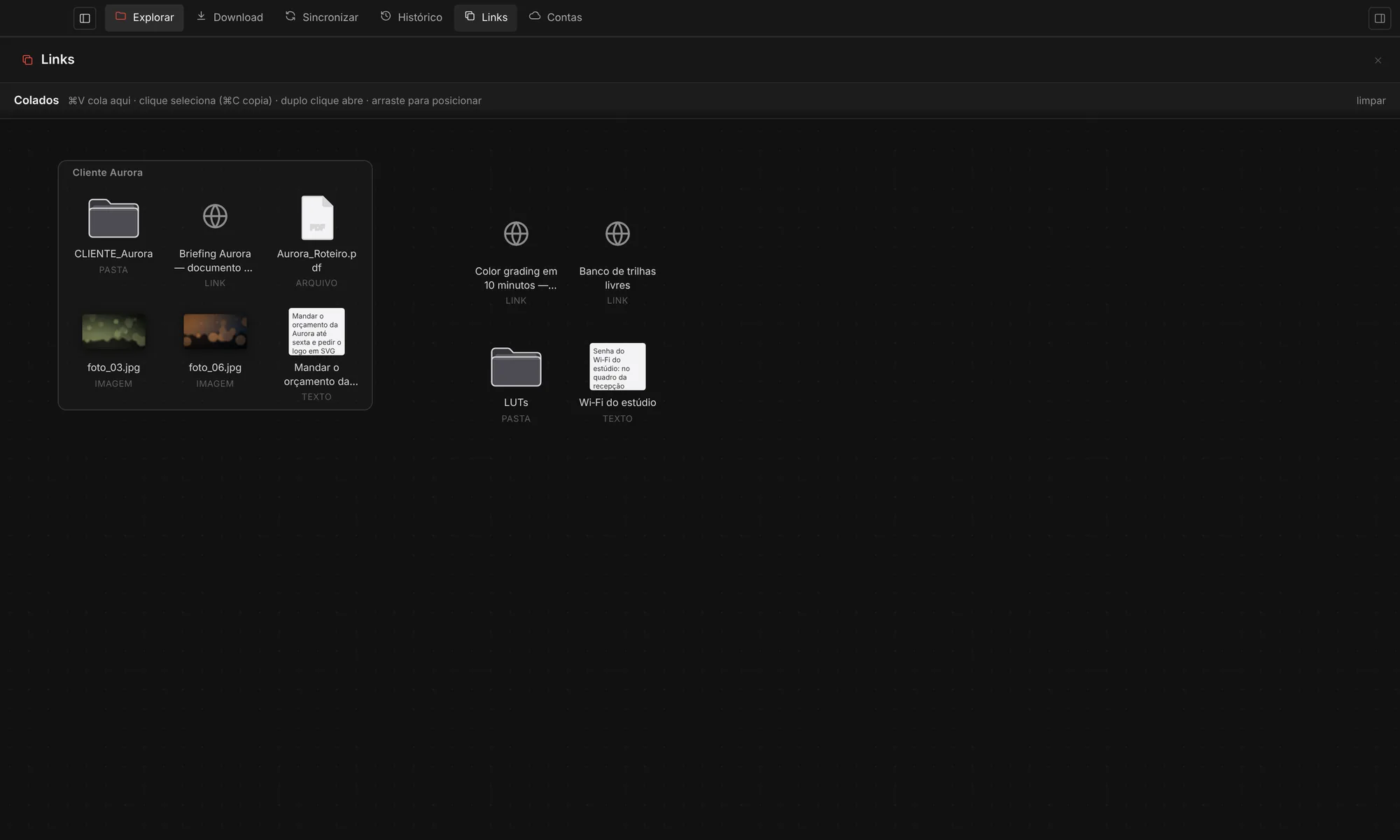Open the Contas tab
1400x840 pixels.
coord(555,17)
